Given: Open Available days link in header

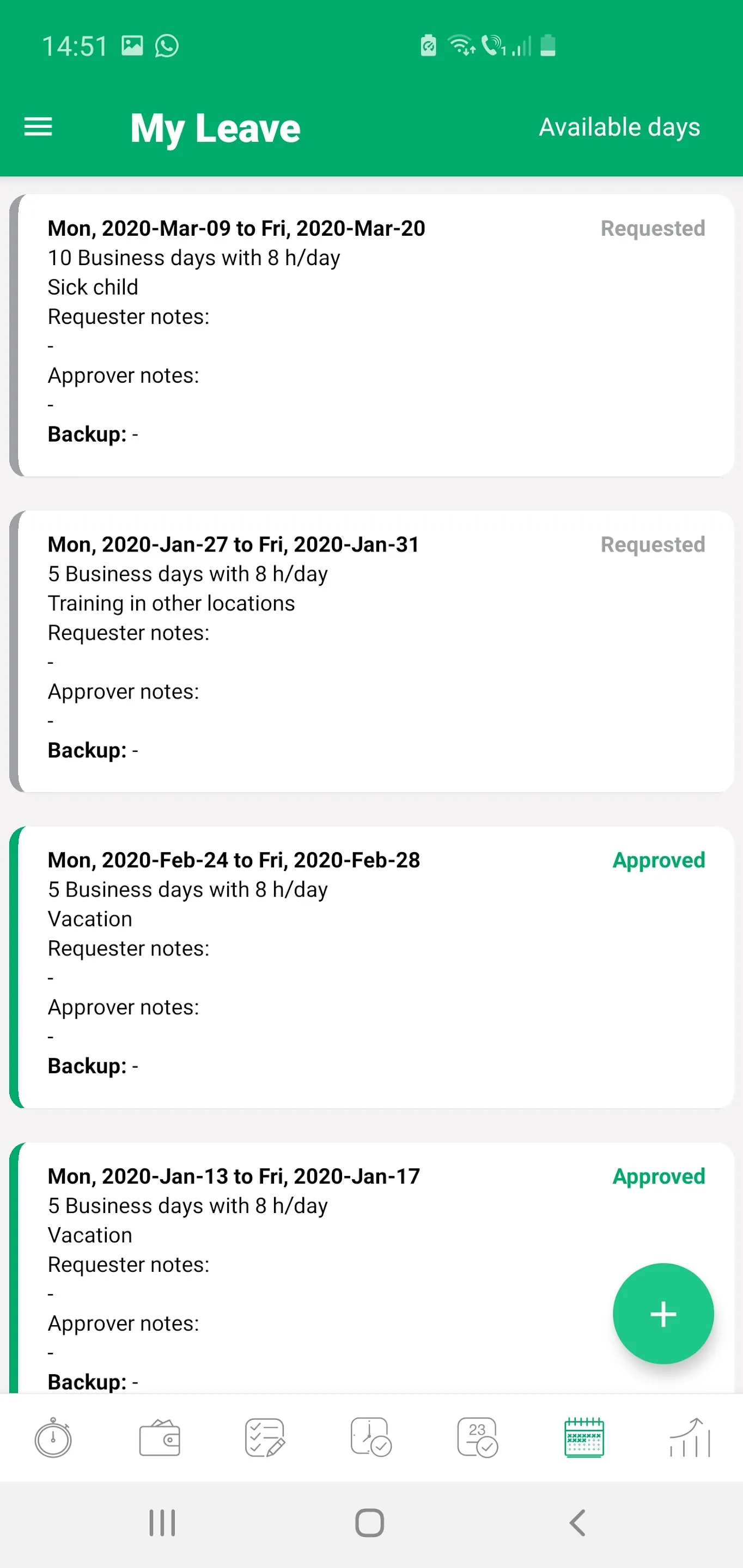Looking at the screenshot, I should tap(619, 127).
